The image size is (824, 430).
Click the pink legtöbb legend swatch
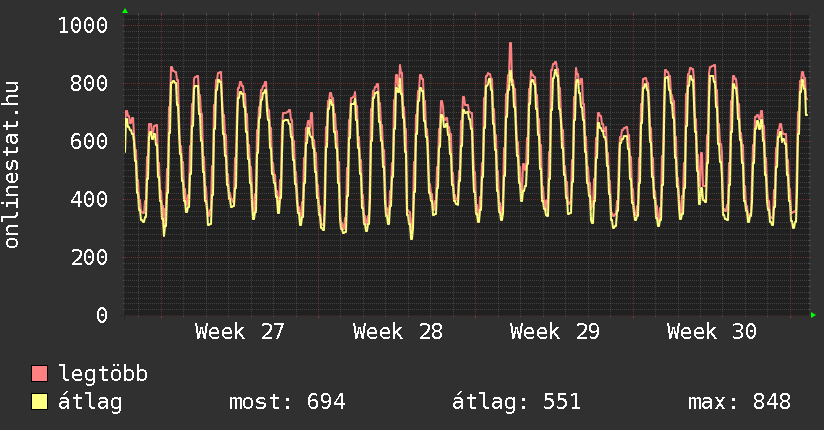39,374
